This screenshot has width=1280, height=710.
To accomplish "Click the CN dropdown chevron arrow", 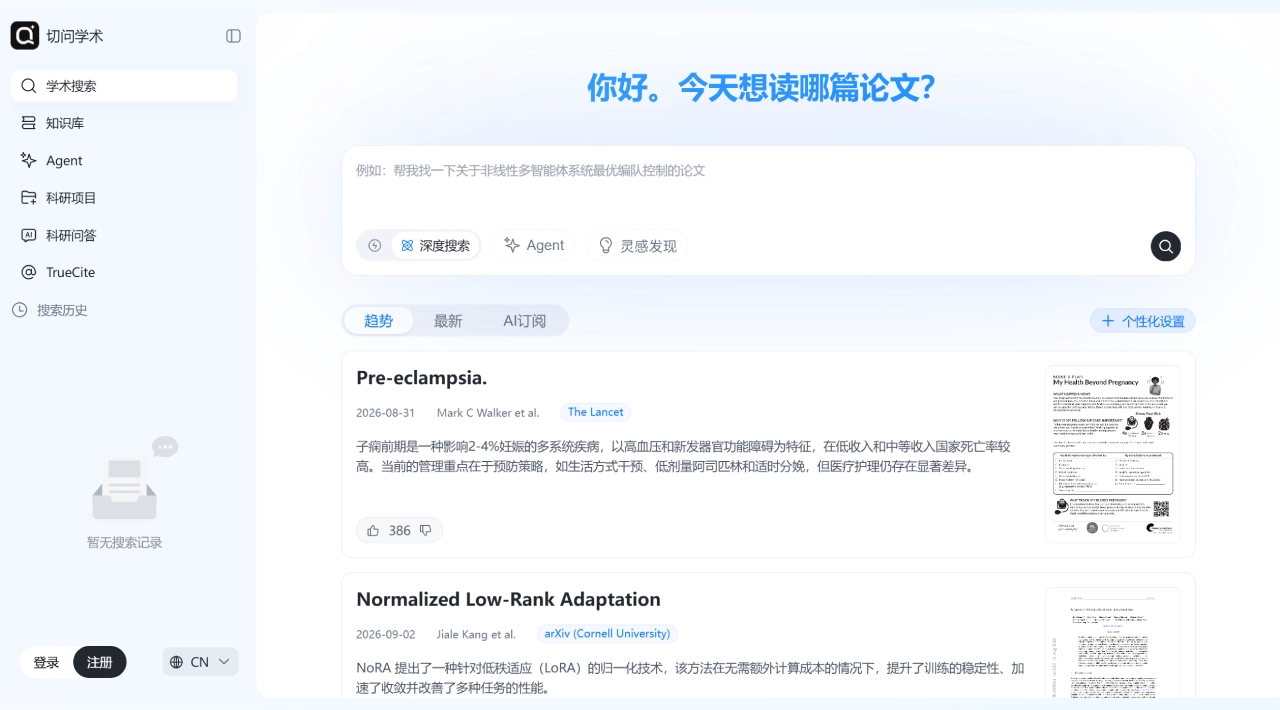I will point(224,662).
